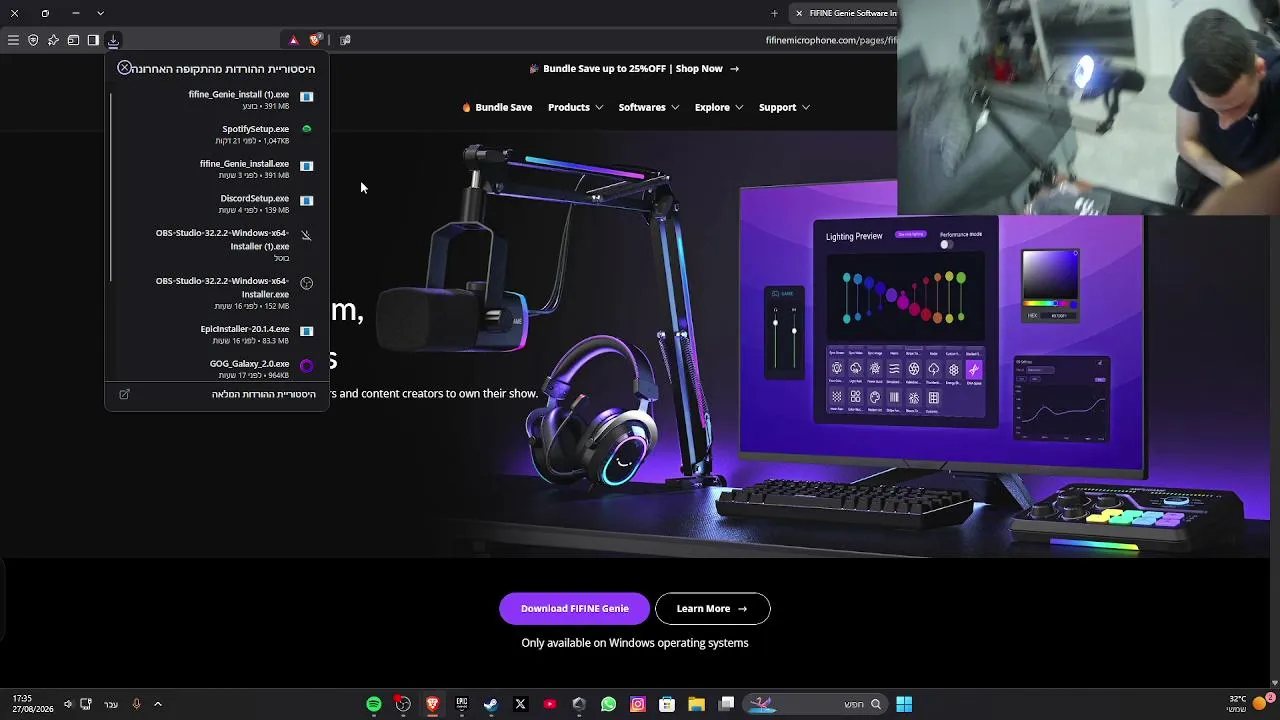This screenshot has width=1280, height=720.
Task: Click the Download FIFINE Genie button
Action: pyautogui.click(x=574, y=608)
